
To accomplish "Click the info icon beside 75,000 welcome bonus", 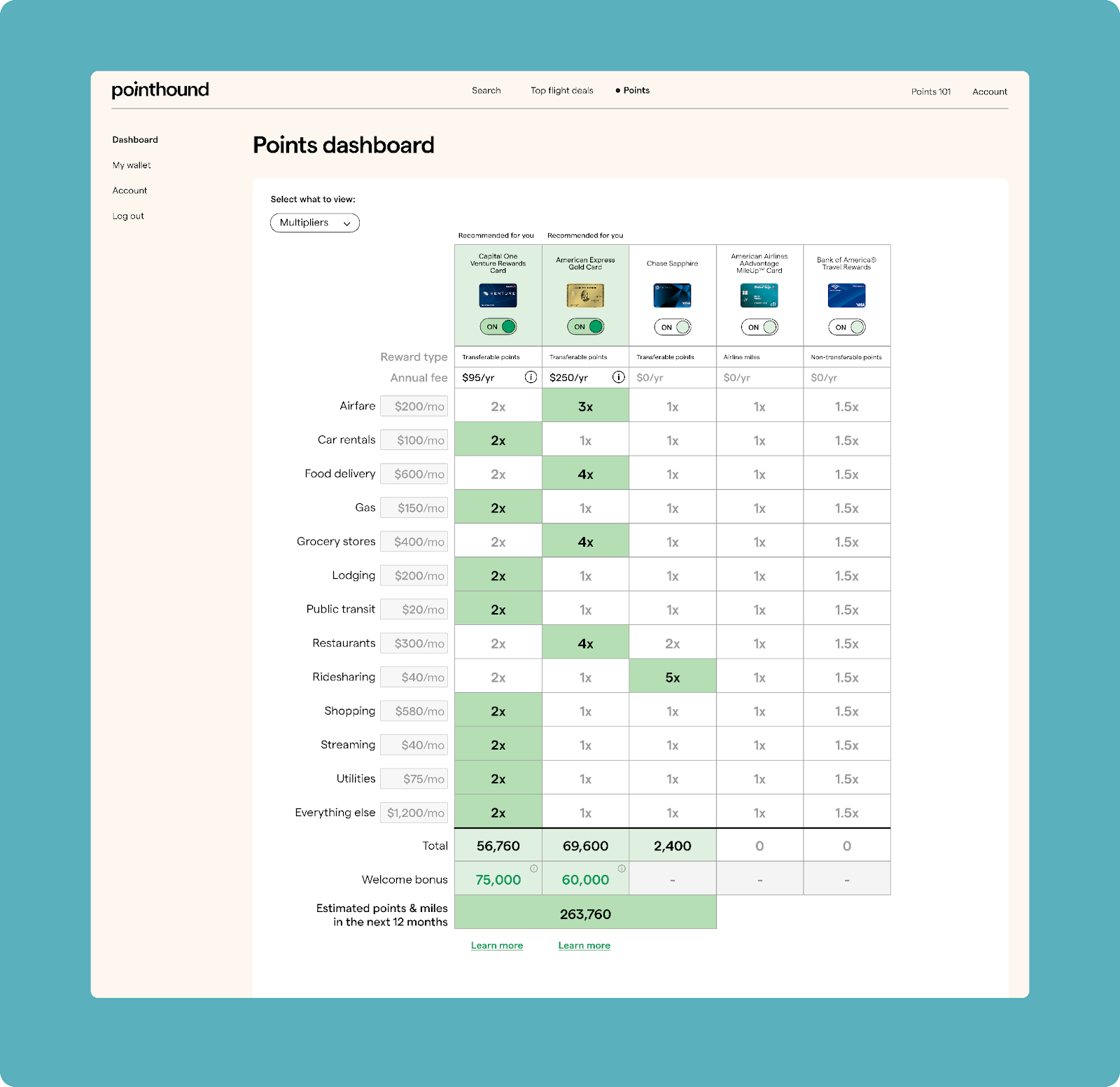I will coord(534,869).
